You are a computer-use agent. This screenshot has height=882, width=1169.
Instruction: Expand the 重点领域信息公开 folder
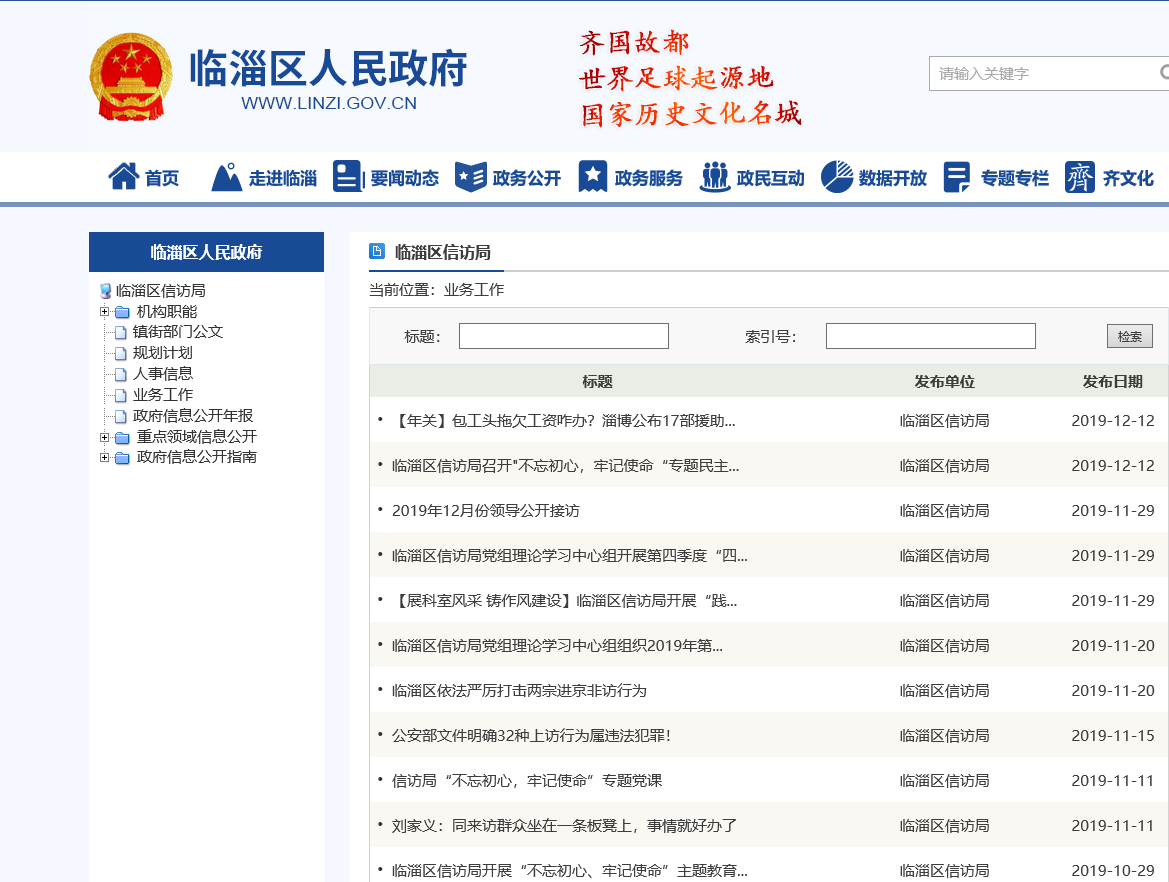tap(105, 436)
